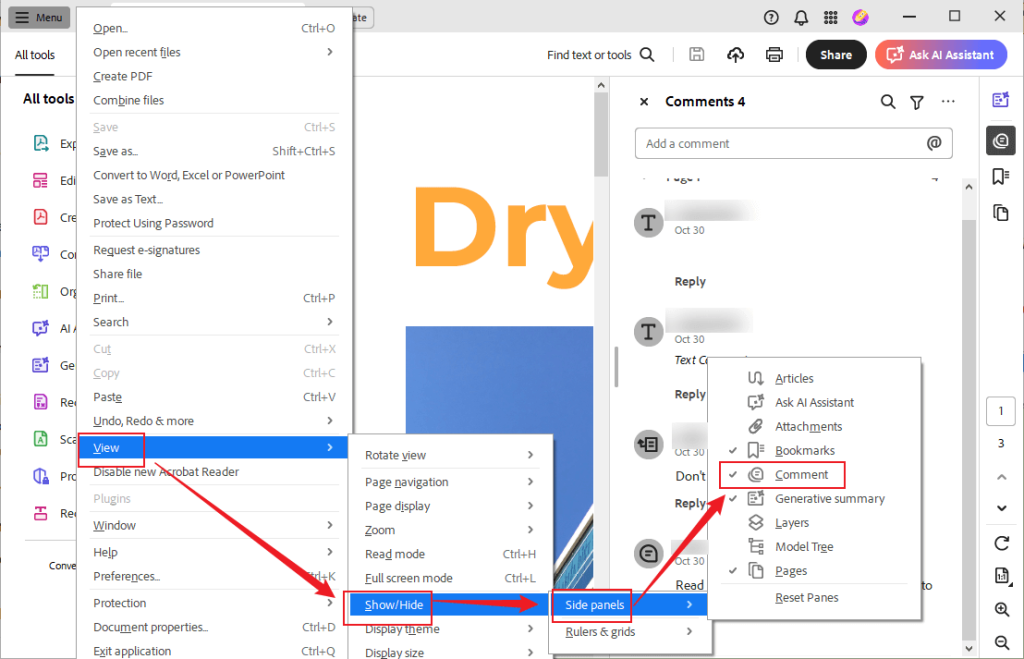This screenshot has width=1024, height=659.
Task: Click the Ask AI Assistant button
Action: pyautogui.click(x=940, y=55)
